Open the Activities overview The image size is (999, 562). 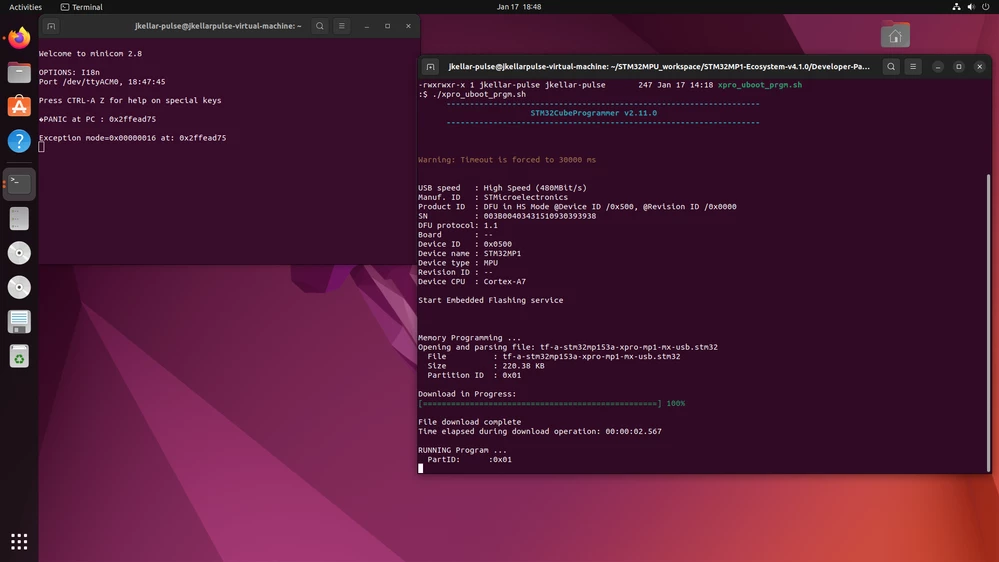click(25, 7)
